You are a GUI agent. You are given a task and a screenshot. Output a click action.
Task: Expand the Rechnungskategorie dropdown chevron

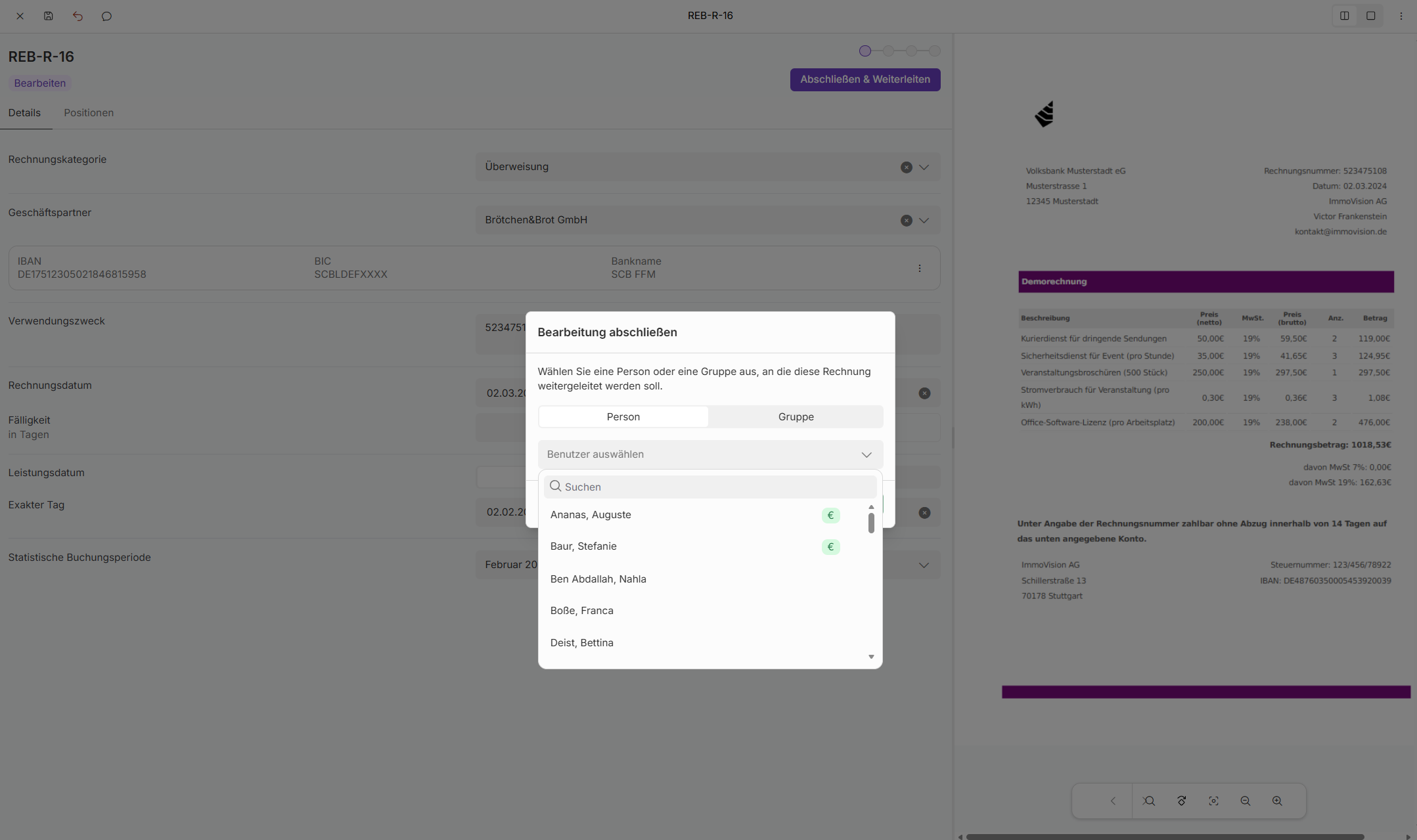[924, 167]
